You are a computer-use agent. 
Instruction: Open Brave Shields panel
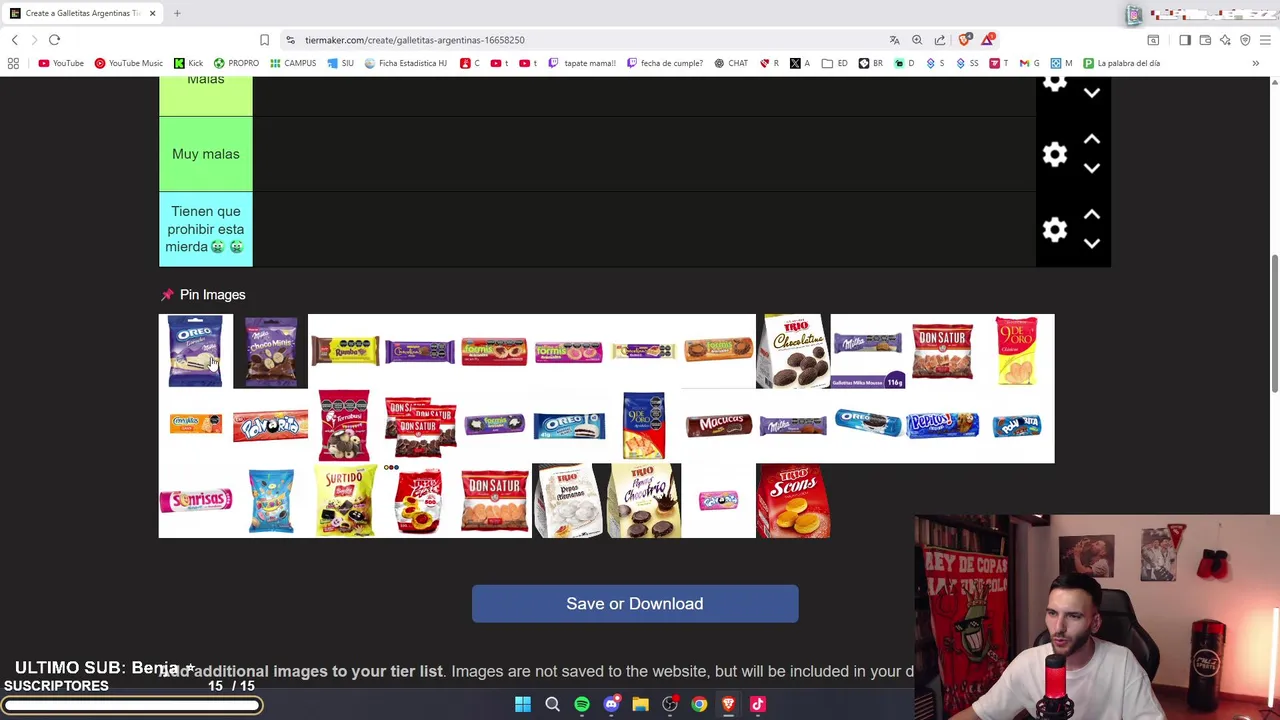pyautogui.click(x=964, y=40)
